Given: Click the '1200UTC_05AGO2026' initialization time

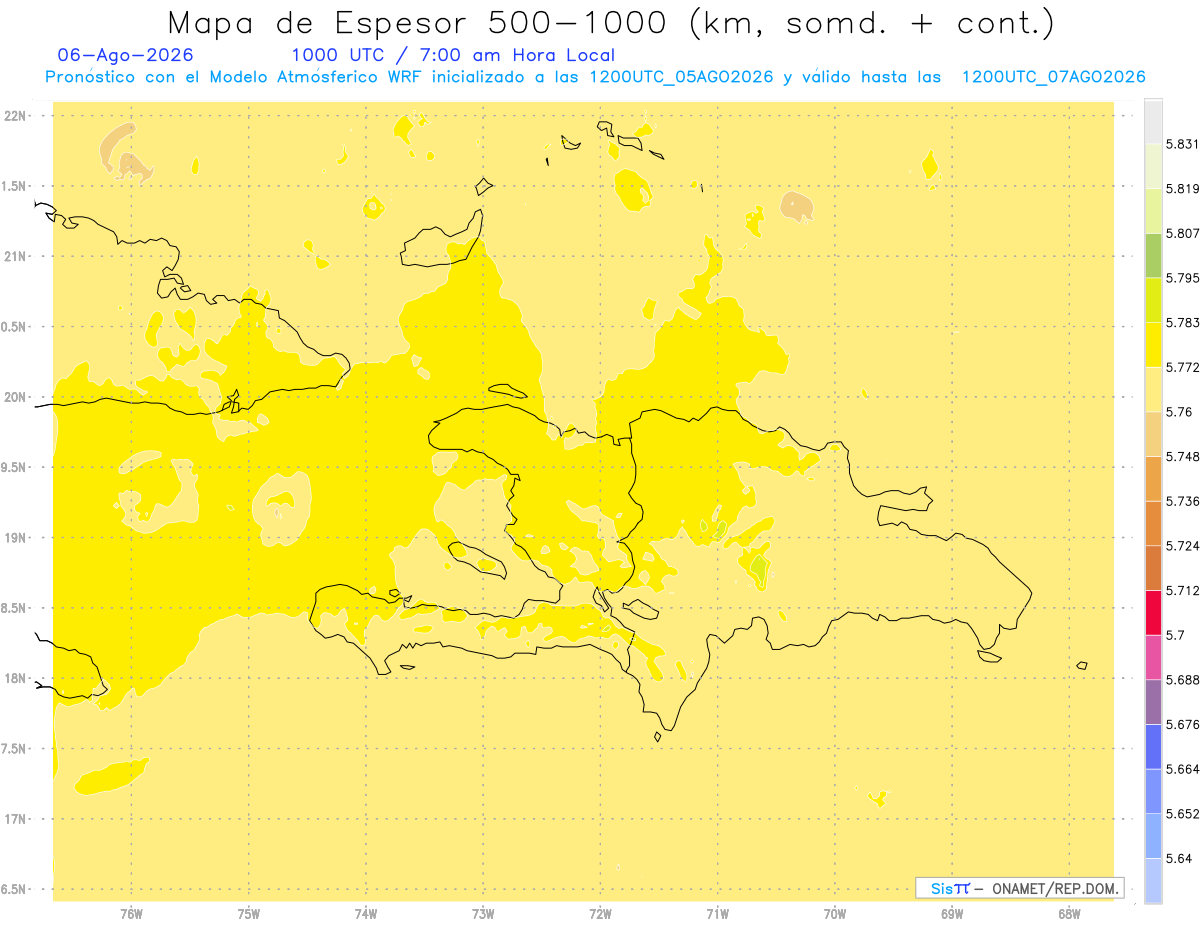Looking at the screenshot, I should [x=681, y=77].
